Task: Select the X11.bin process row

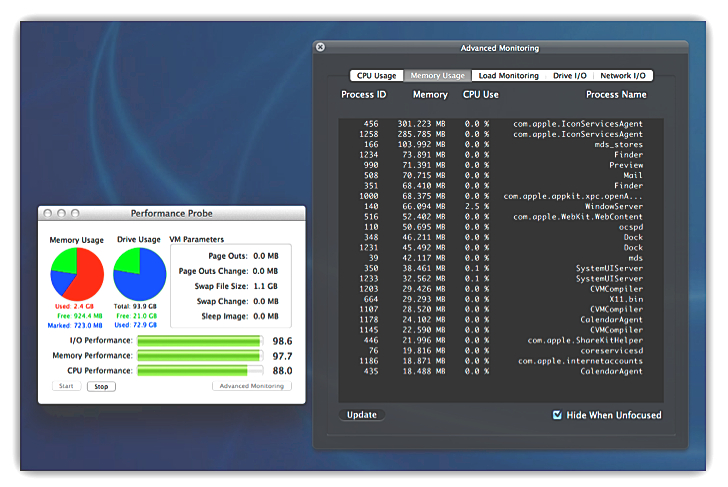Action: pos(501,299)
